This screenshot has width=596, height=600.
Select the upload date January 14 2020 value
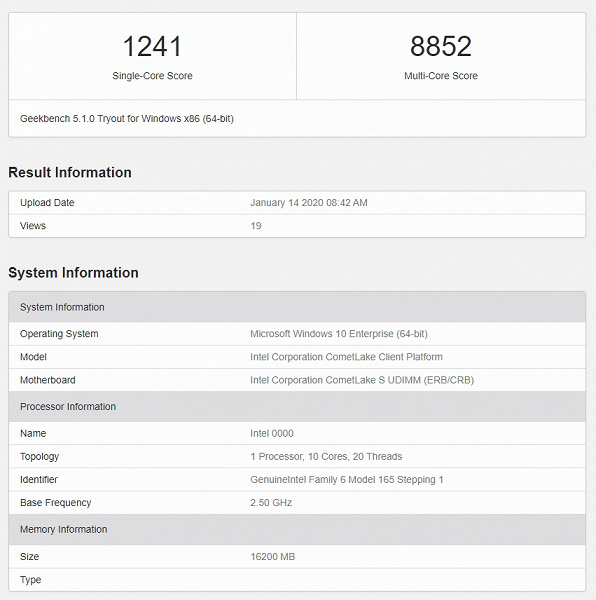pos(309,203)
